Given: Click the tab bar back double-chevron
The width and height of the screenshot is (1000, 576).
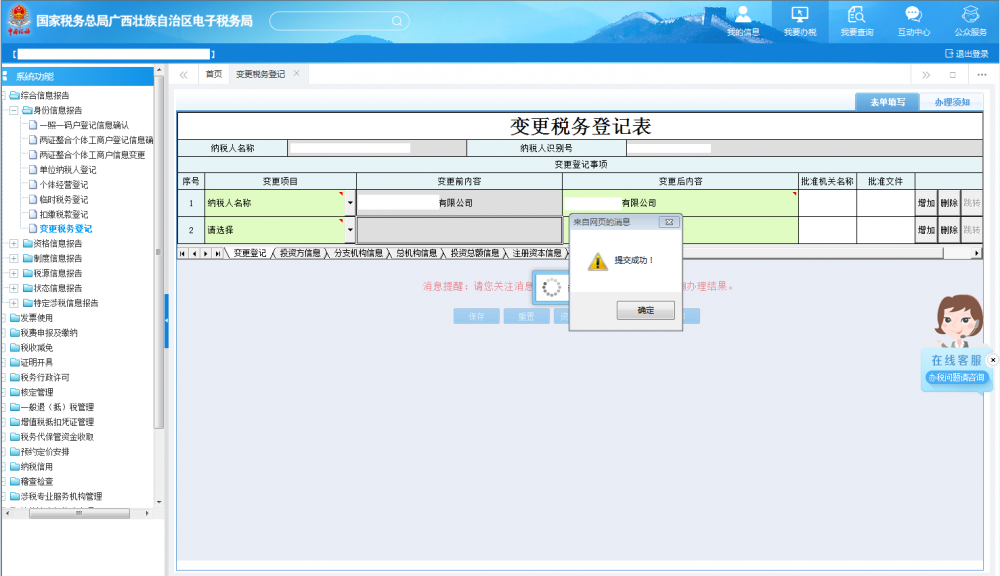Looking at the screenshot, I should point(184,75).
